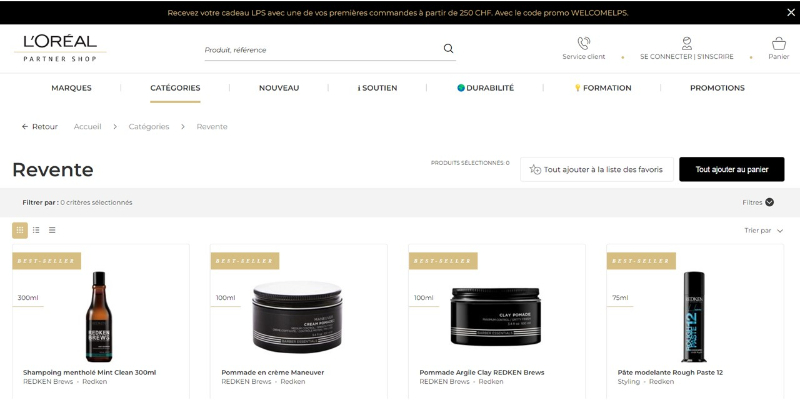Switch to compact list view
800x400 pixels.
coord(52,230)
